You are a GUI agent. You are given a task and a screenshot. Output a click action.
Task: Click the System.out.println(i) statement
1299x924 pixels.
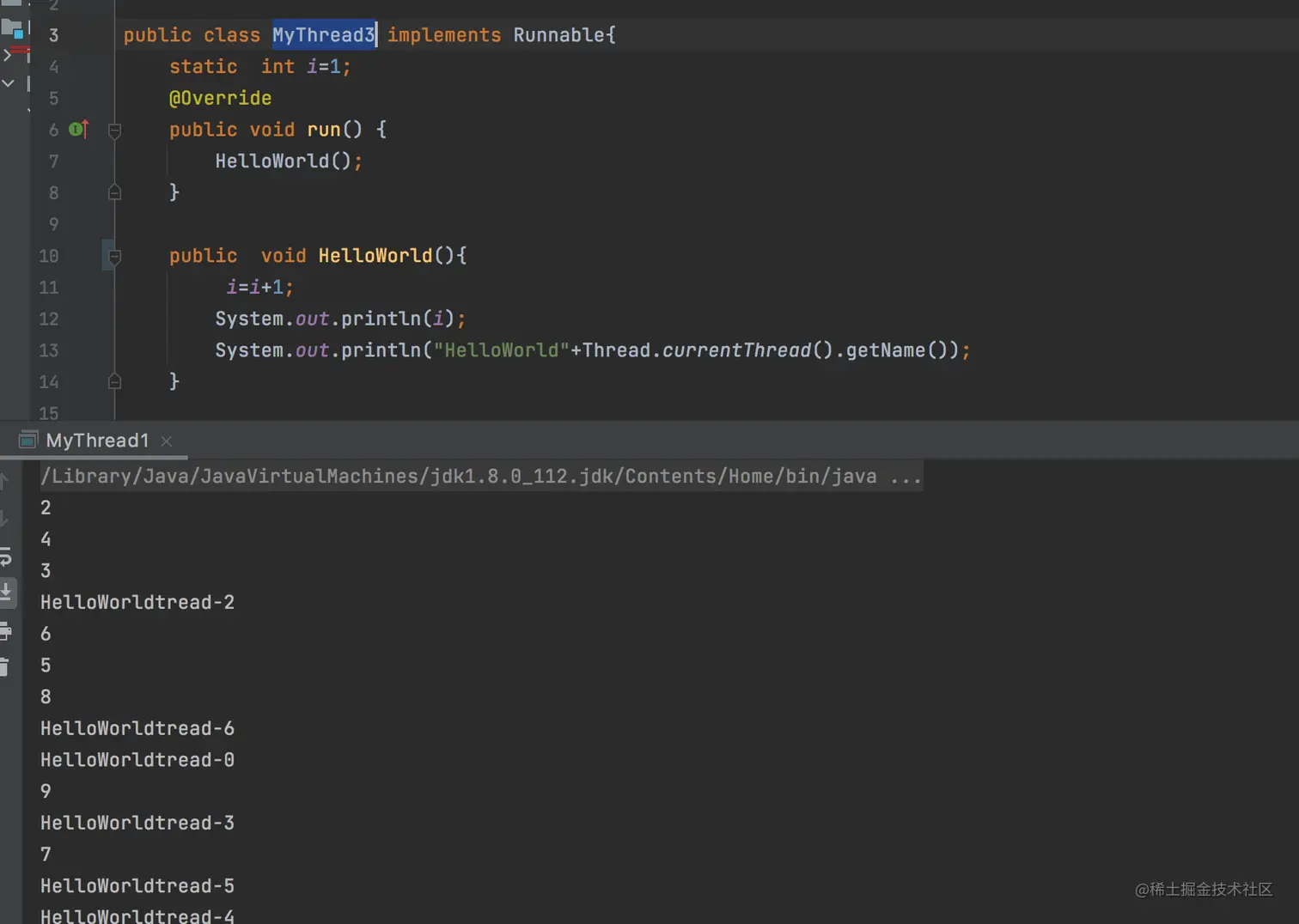[x=340, y=319]
